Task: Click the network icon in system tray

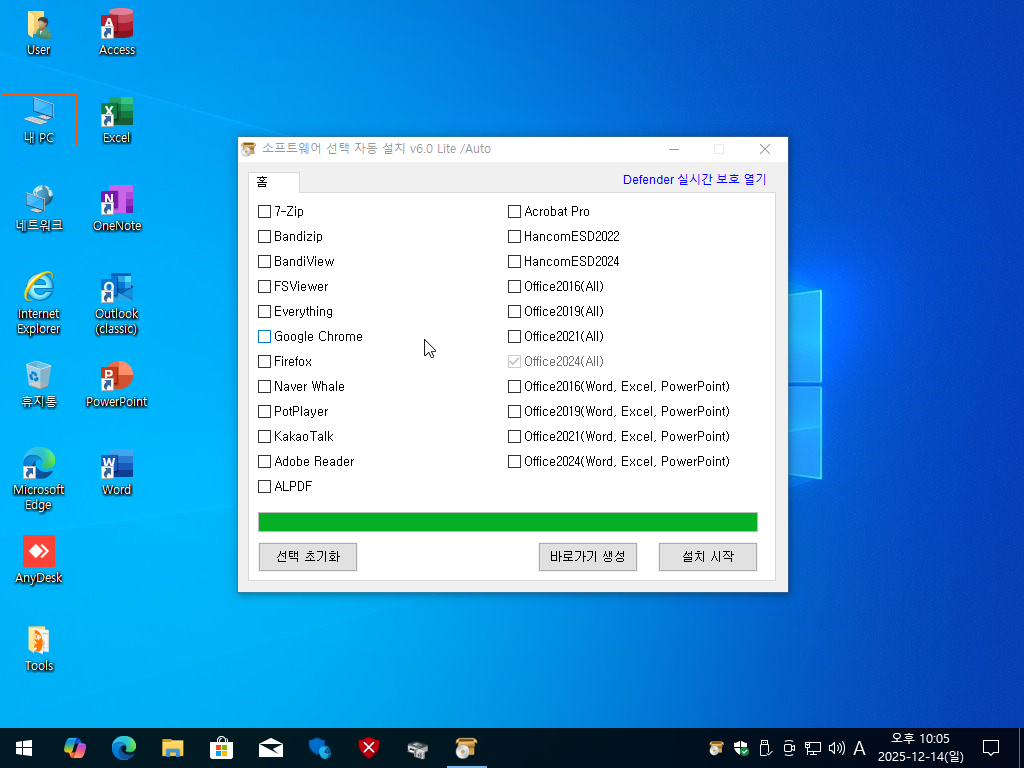Action: point(812,748)
